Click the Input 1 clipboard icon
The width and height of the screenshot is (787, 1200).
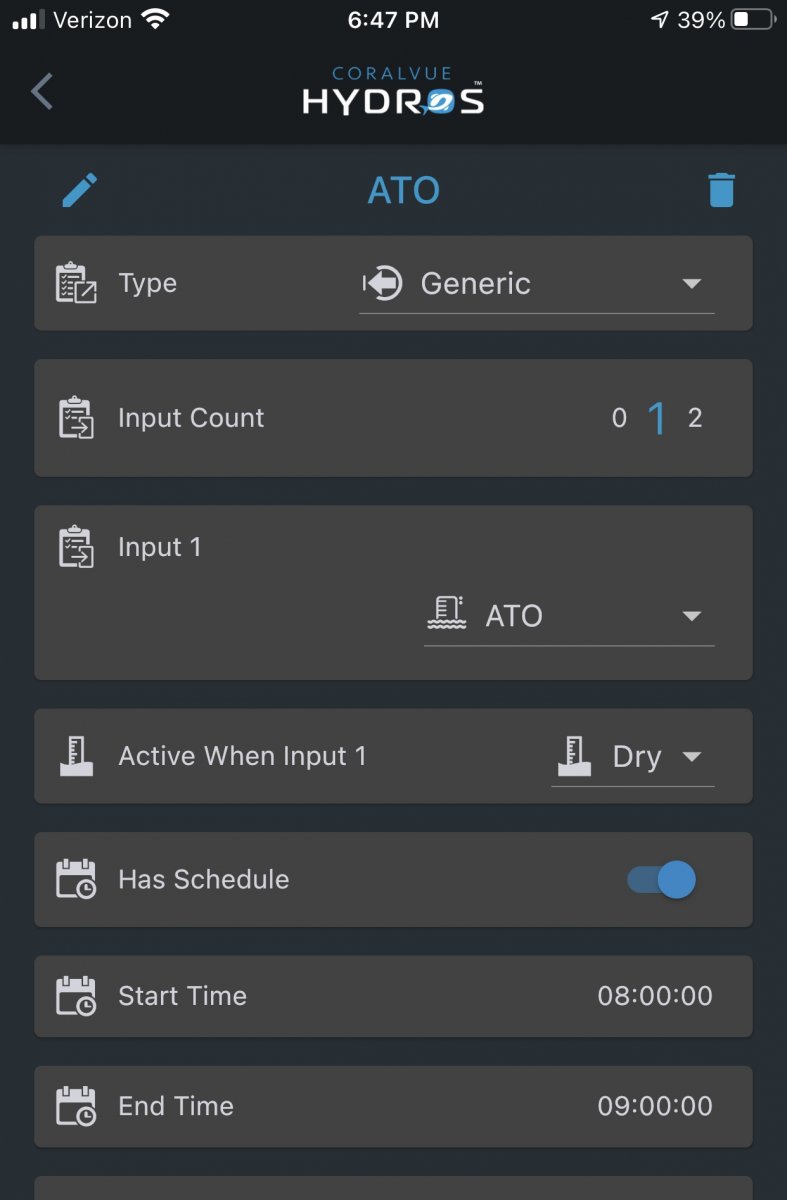pos(76,547)
